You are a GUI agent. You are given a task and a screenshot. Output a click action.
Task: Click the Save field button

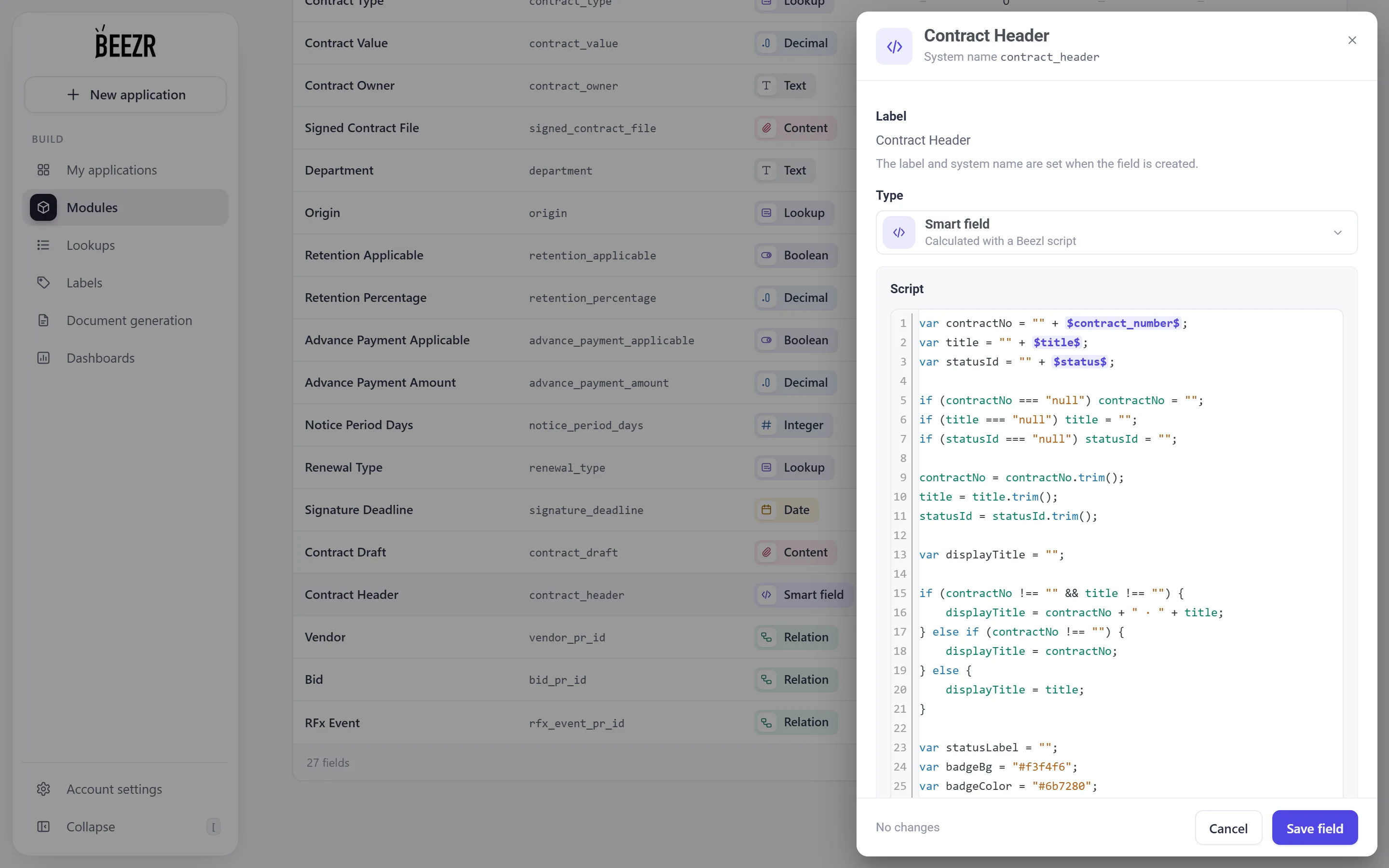click(1314, 828)
